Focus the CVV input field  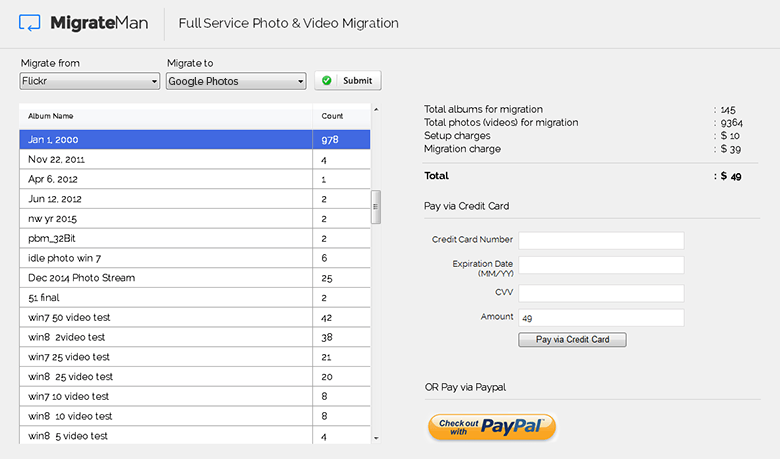601,293
